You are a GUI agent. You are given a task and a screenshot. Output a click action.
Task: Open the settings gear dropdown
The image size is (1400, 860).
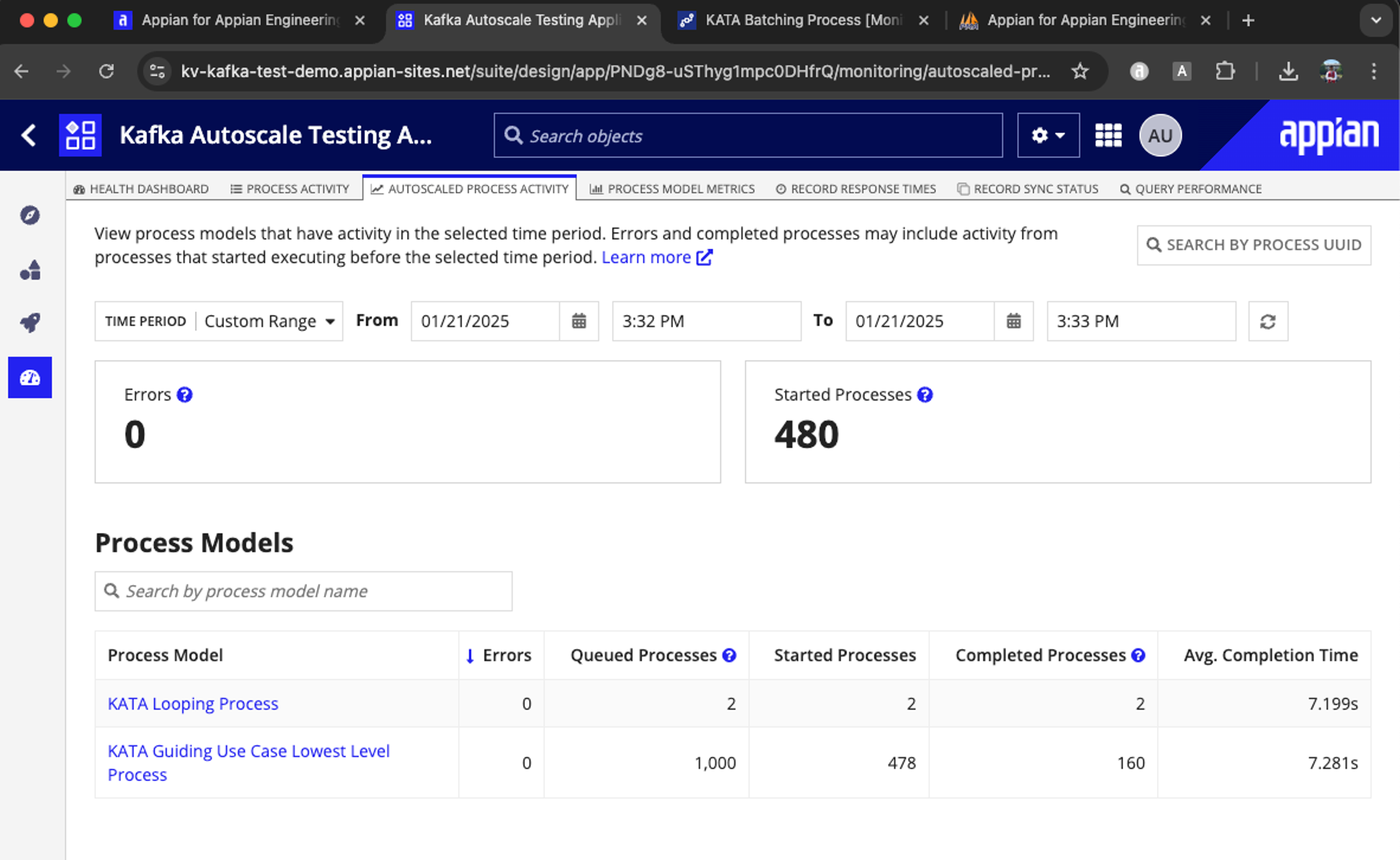(x=1048, y=135)
